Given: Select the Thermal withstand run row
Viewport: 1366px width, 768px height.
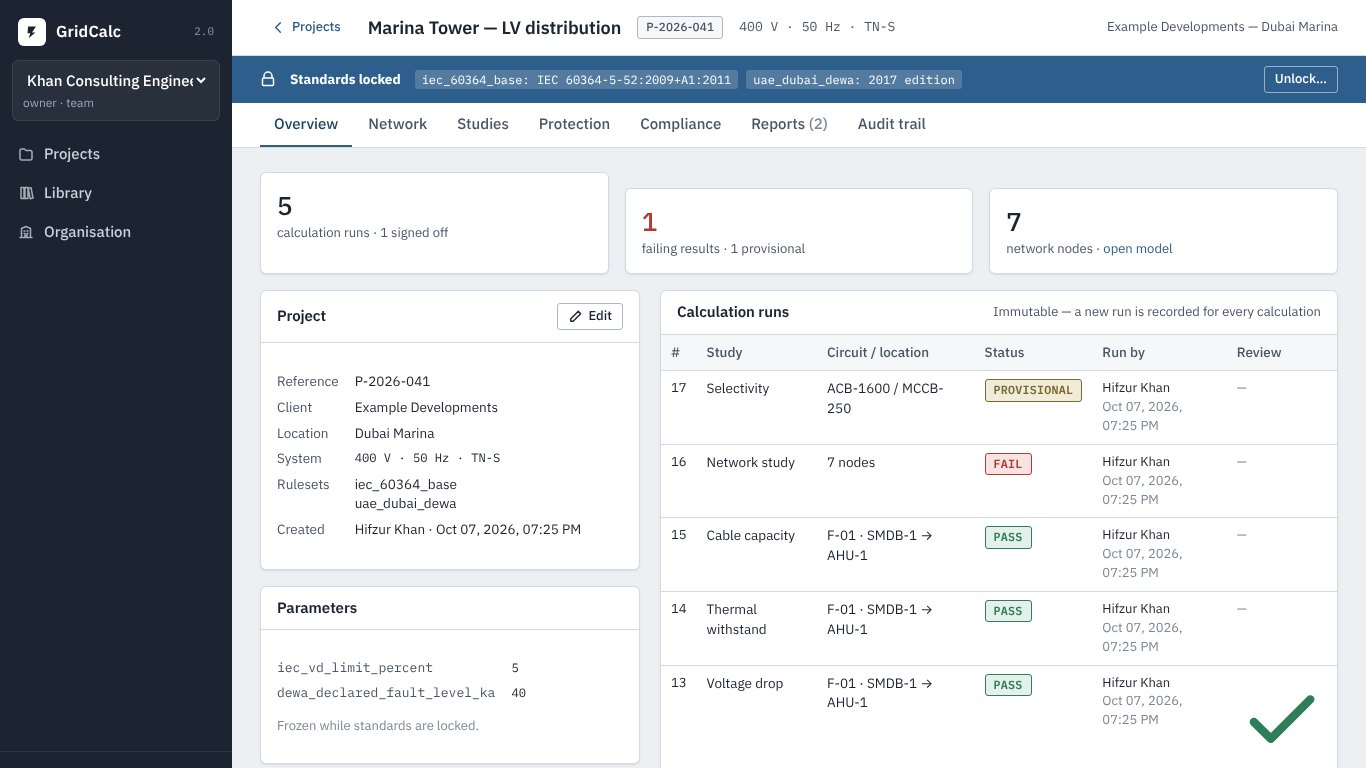Looking at the screenshot, I should pyautogui.click(x=999, y=628).
